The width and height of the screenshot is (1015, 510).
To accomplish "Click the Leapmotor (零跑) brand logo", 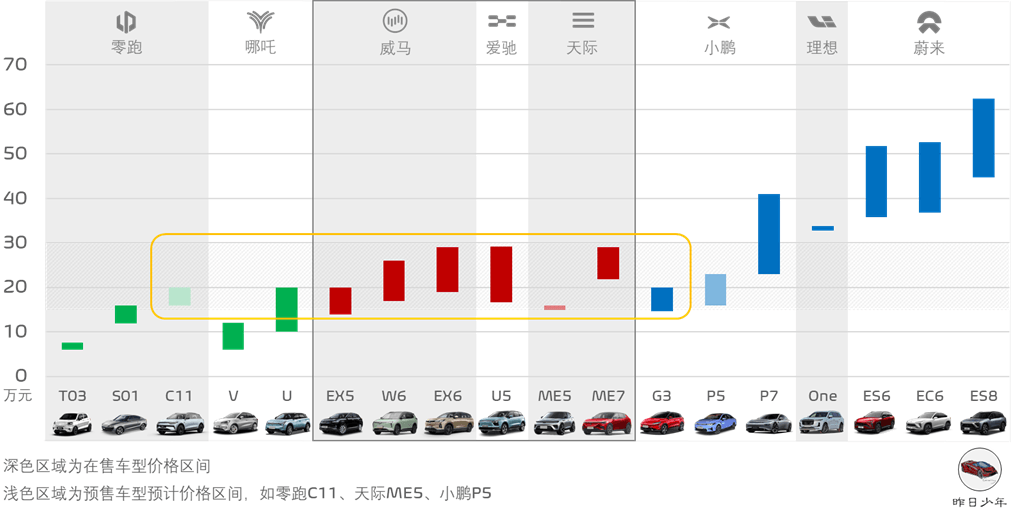I will point(126,23).
